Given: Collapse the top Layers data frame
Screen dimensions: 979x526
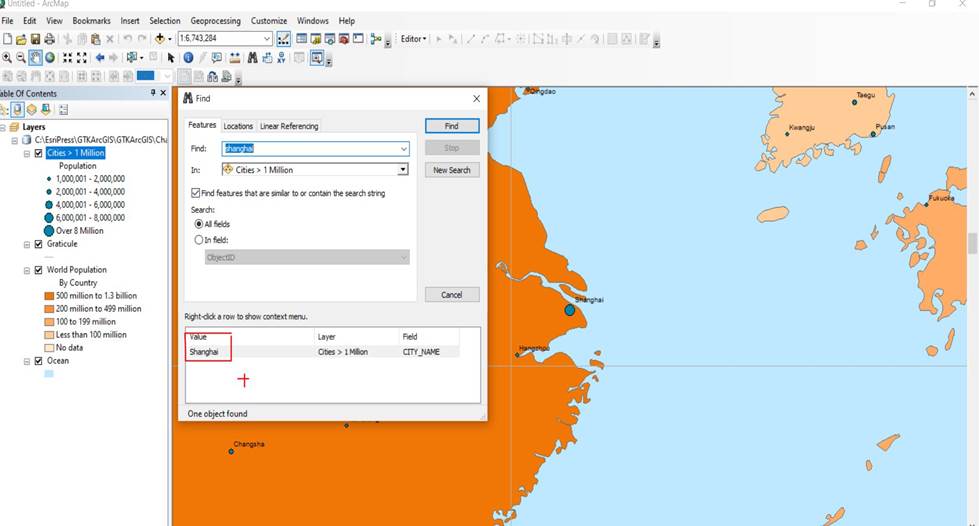Looking at the screenshot, I should click(3, 127).
